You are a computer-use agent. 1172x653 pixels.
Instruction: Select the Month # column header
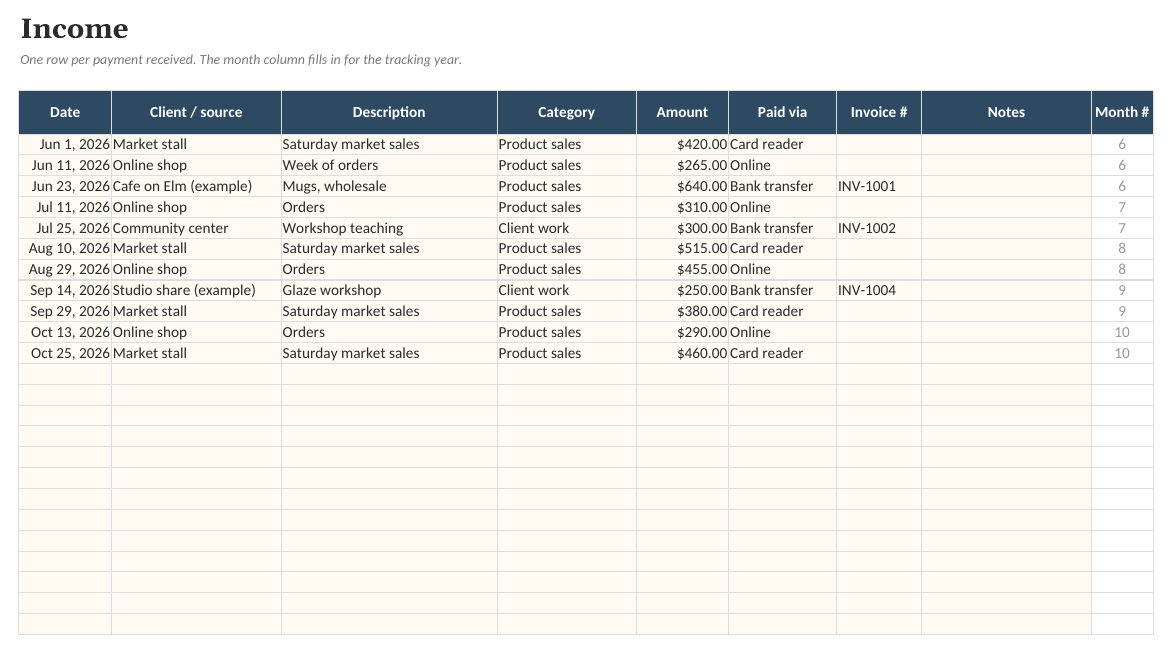point(1122,112)
